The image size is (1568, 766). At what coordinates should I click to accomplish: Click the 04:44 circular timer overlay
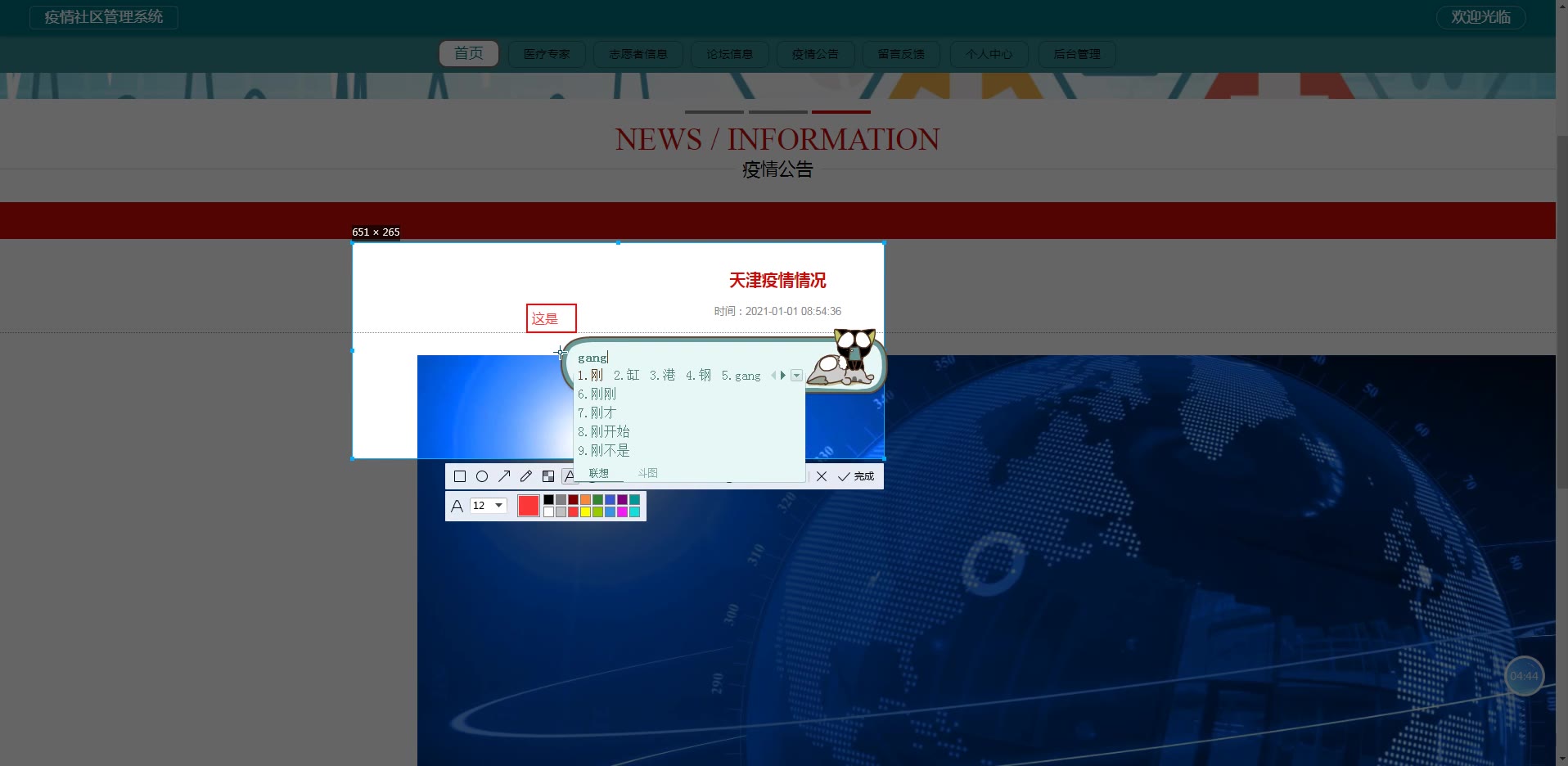coord(1524,676)
